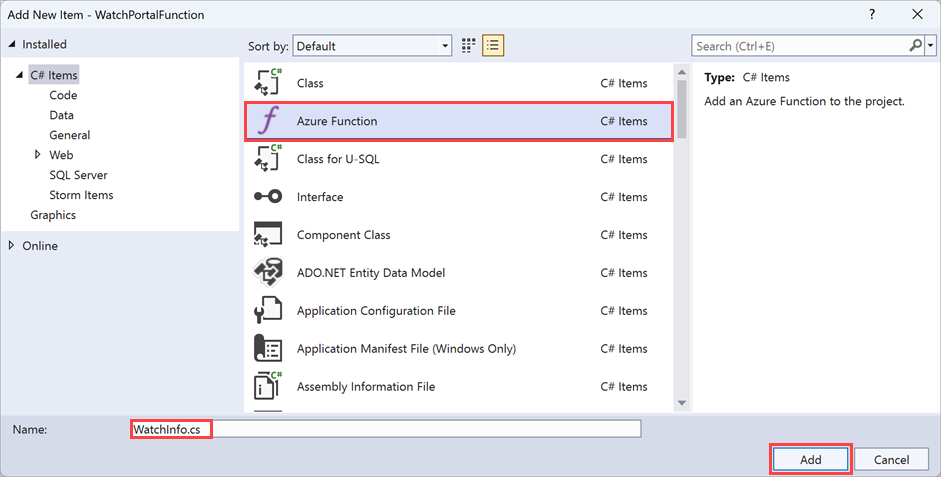
Task: Open the Sort by Default dropdown
Action: pyautogui.click(x=372, y=46)
